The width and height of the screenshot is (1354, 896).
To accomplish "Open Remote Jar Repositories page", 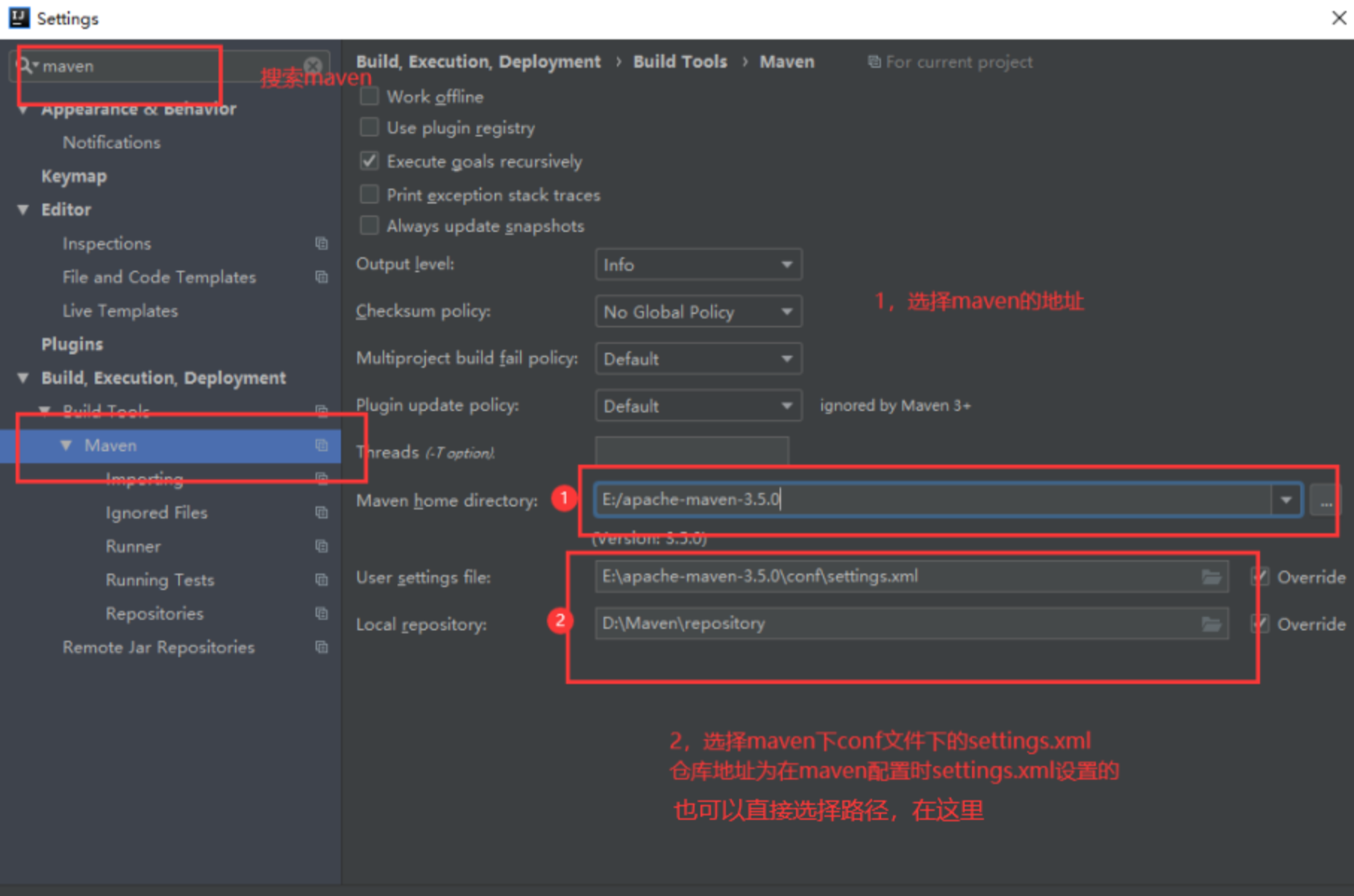I will 158,647.
